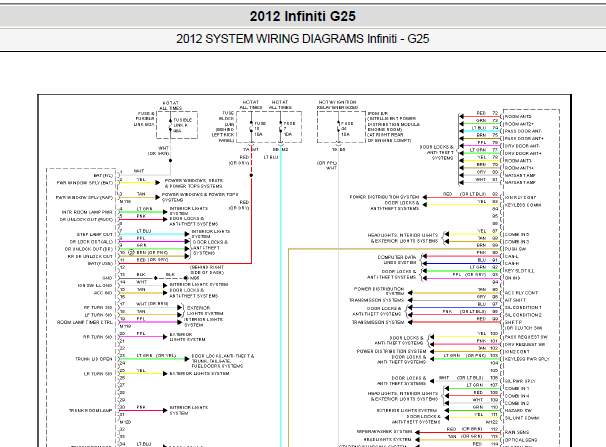
Task: Click the "PASS REQUEST SW" connector label
Action: (x=526, y=337)
